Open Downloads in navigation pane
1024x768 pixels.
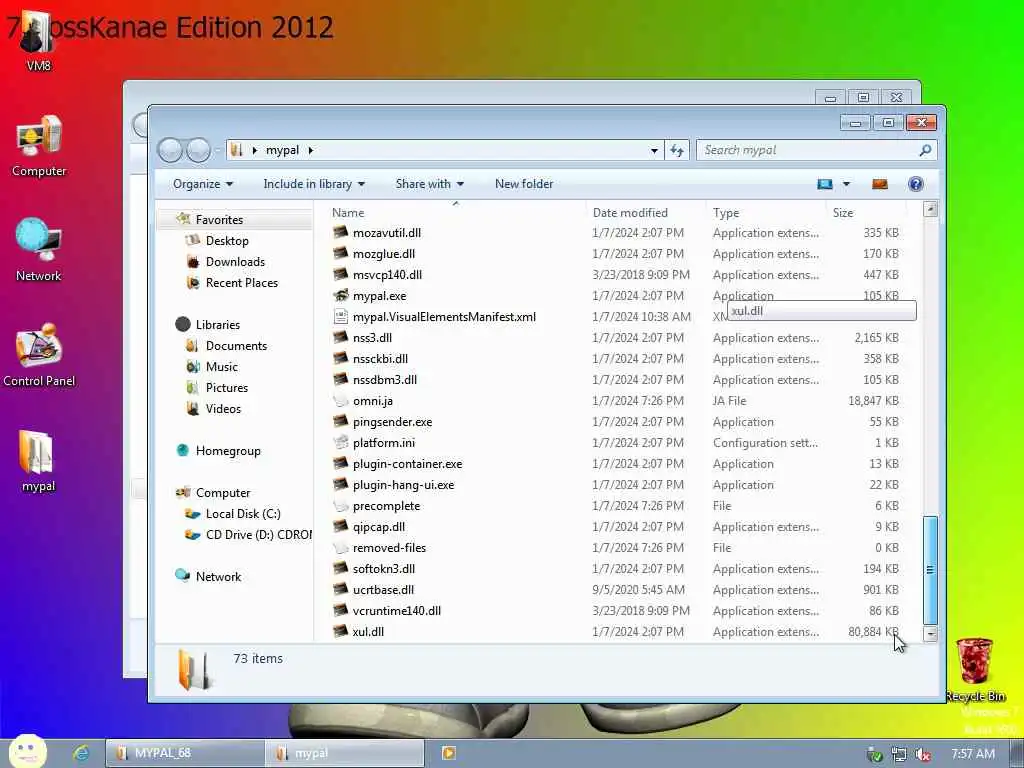(x=235, y=261)
